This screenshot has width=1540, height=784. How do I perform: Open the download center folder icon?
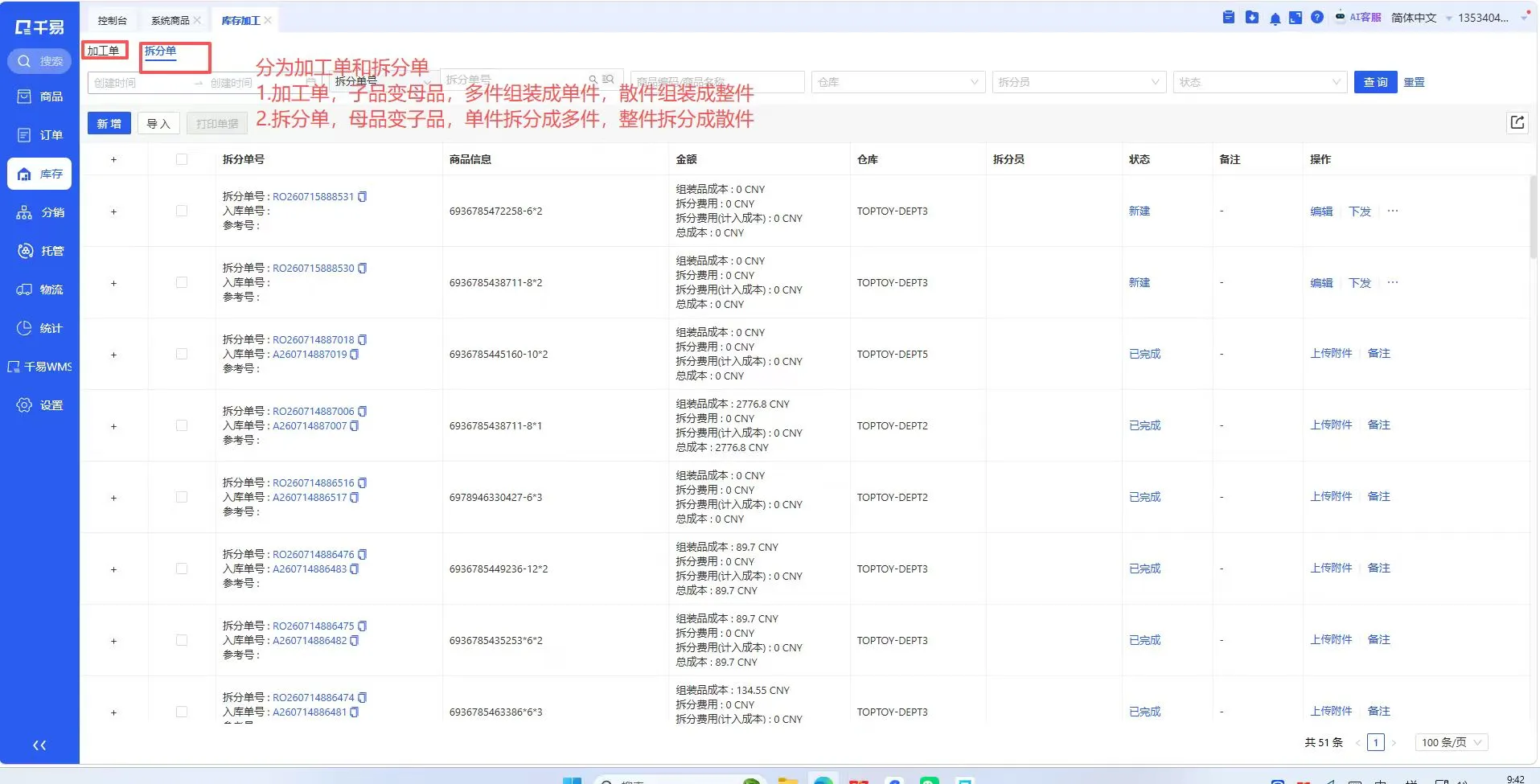[1252, 17]
